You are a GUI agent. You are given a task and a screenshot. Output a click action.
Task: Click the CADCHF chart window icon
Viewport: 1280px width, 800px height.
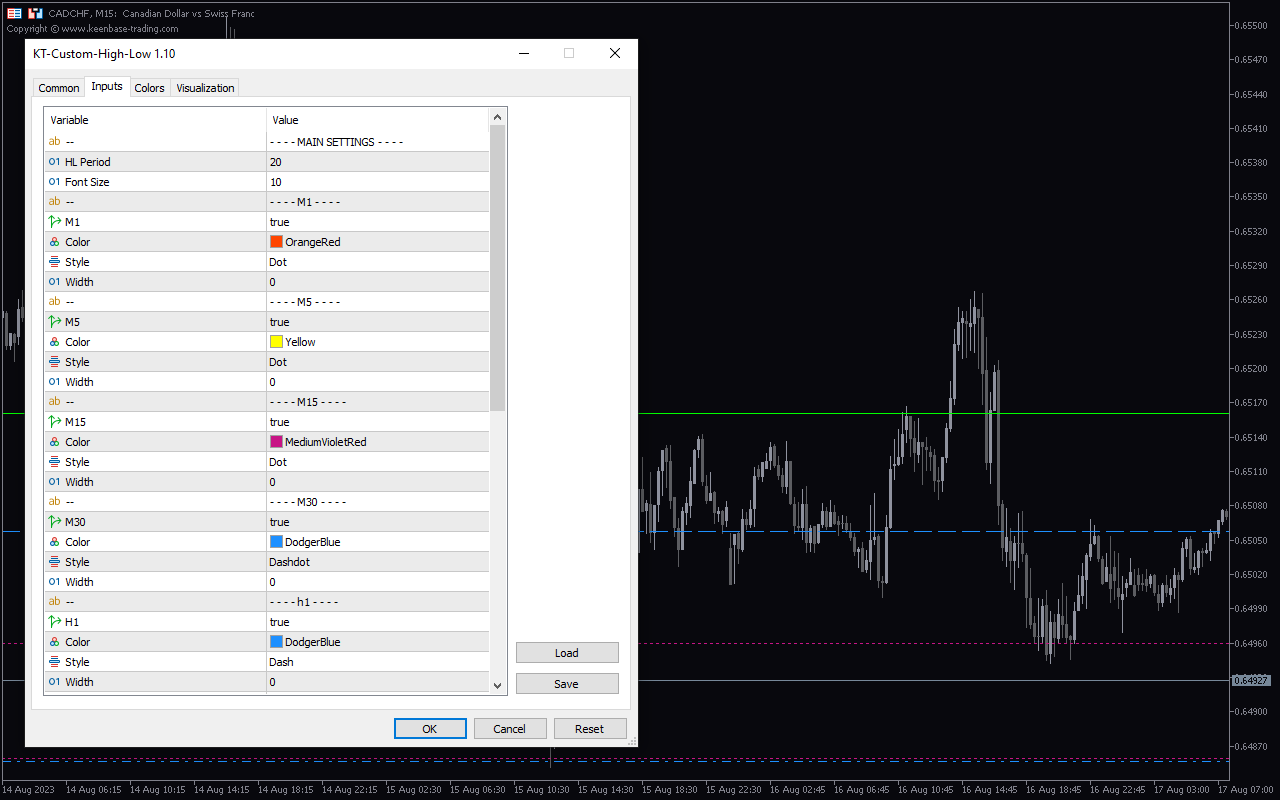point(14,13)
